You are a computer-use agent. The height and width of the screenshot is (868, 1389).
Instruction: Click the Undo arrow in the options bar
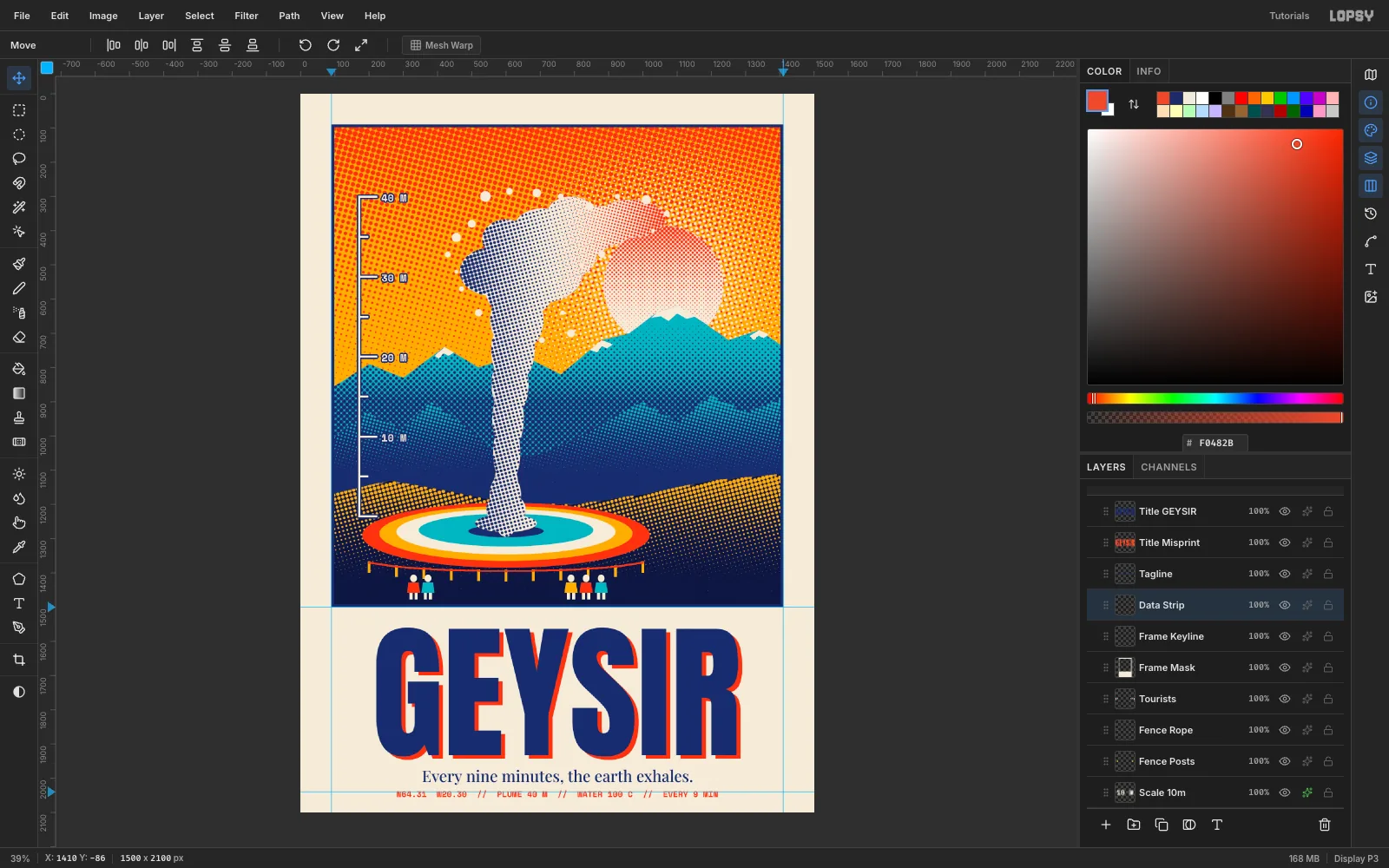pos(306,45)
